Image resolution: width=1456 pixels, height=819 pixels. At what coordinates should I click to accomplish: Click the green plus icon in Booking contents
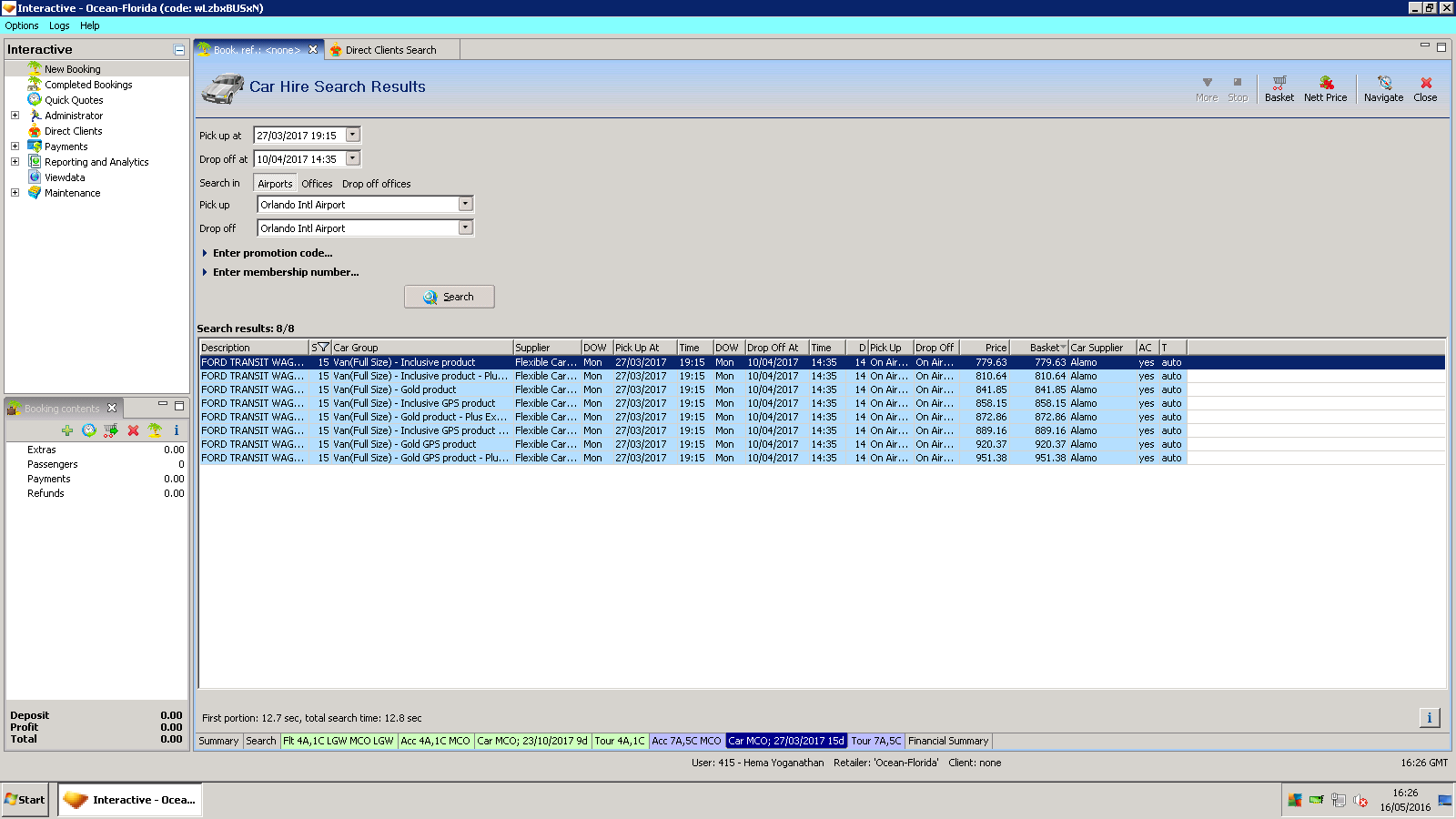point(67,430)
